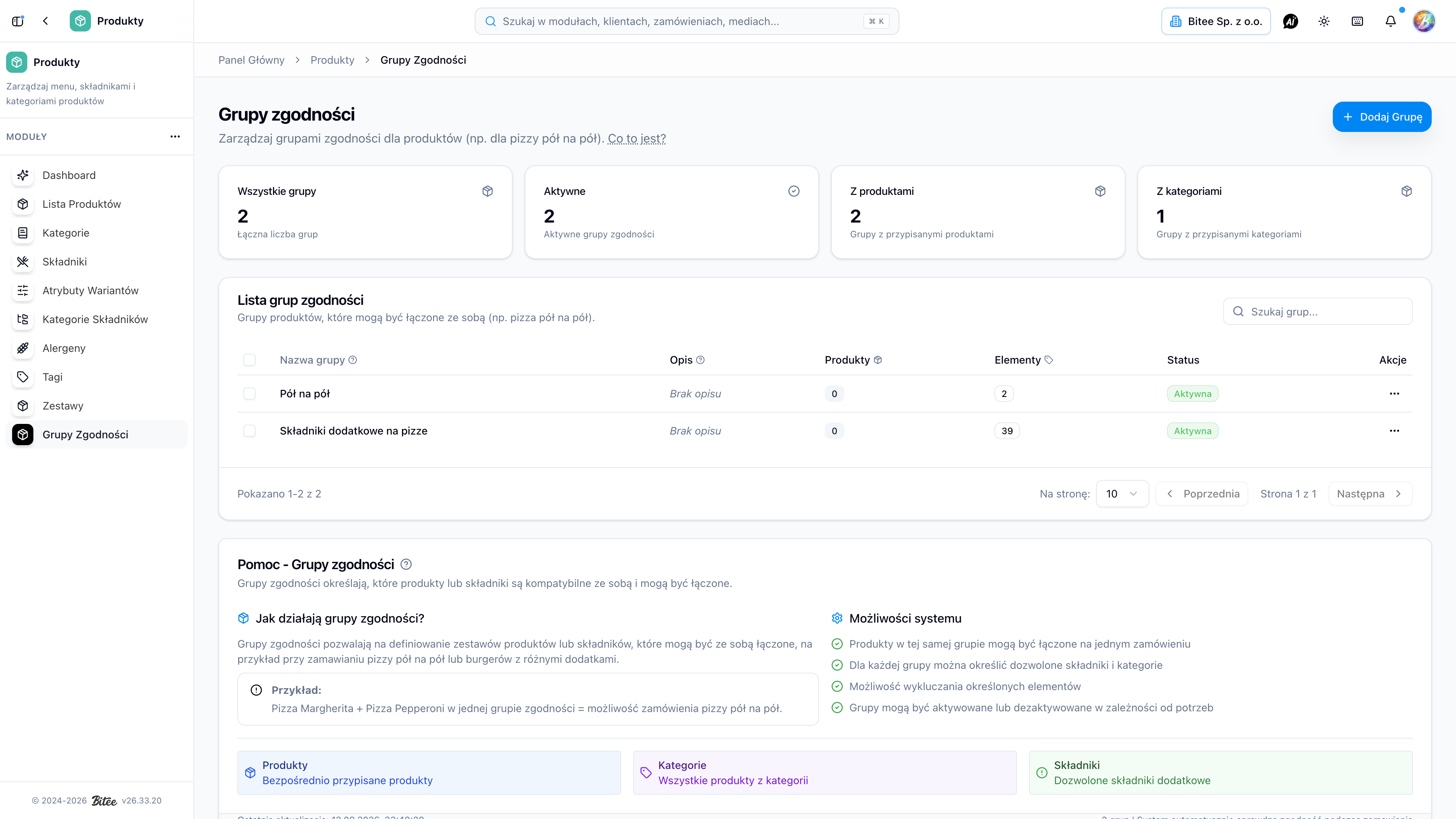Toggle the sidebar panel icon
This screenshot has height=819, width=1456.
click(18, 21)
